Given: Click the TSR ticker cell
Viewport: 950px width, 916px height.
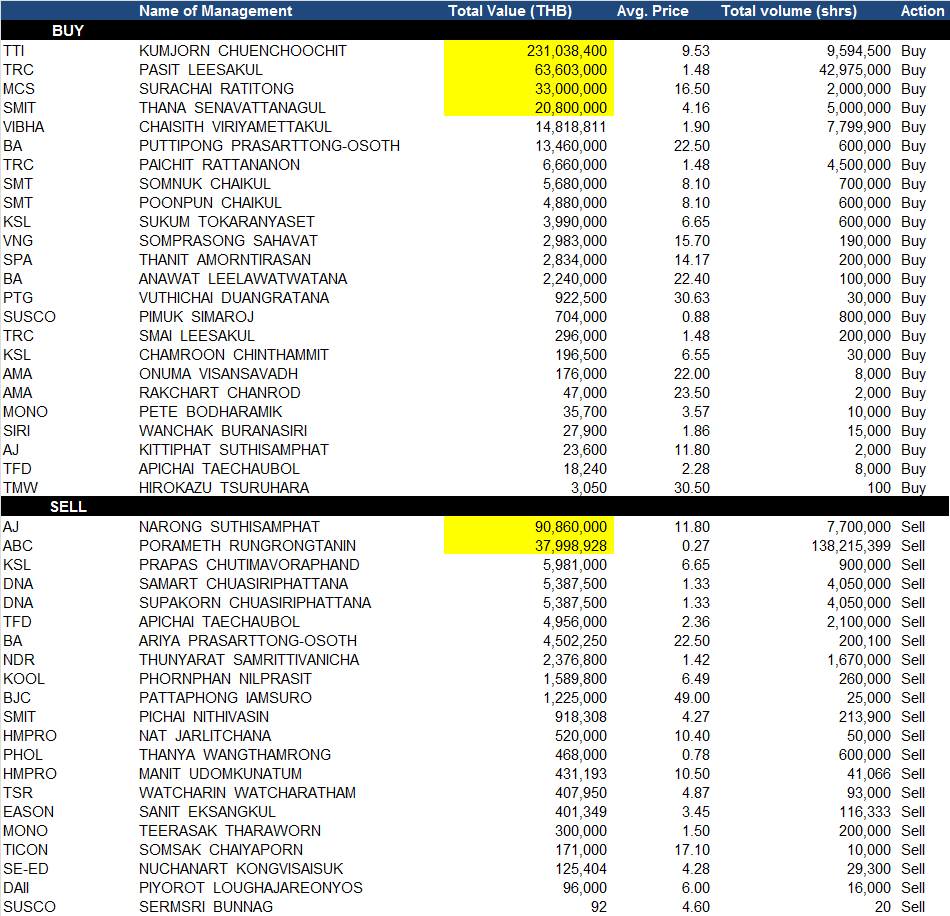Looking at the screenshot, I should 18,793.
